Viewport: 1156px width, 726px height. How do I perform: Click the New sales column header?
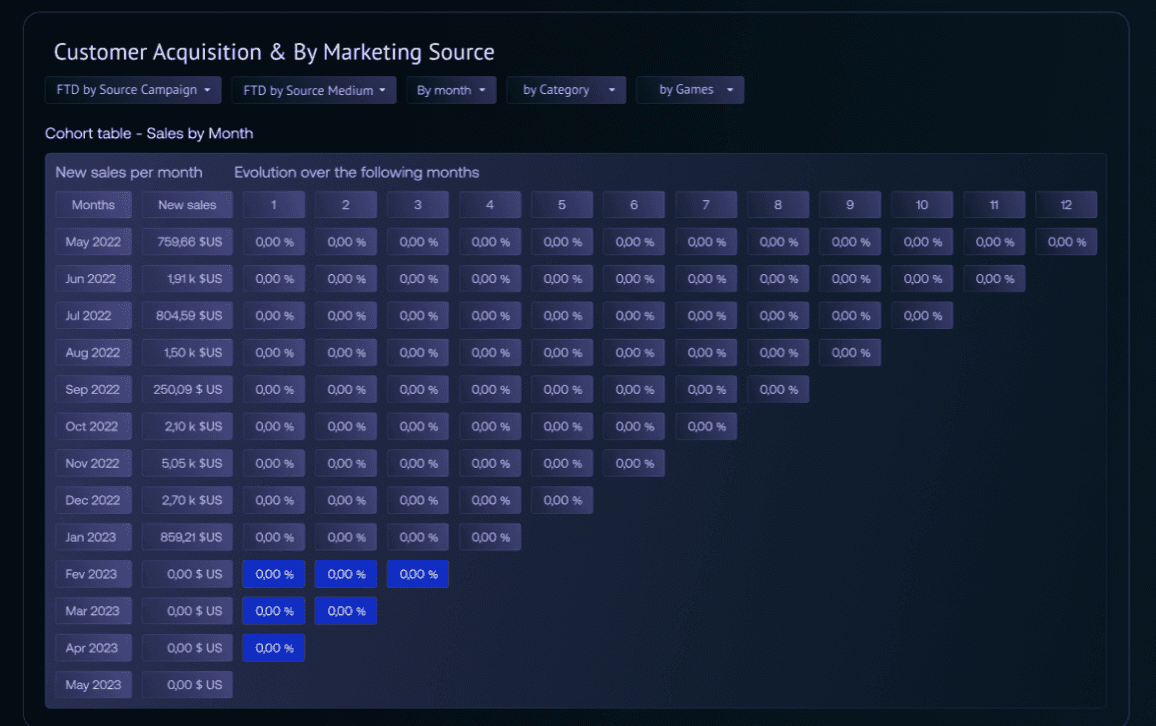click(x=187, y=205)
